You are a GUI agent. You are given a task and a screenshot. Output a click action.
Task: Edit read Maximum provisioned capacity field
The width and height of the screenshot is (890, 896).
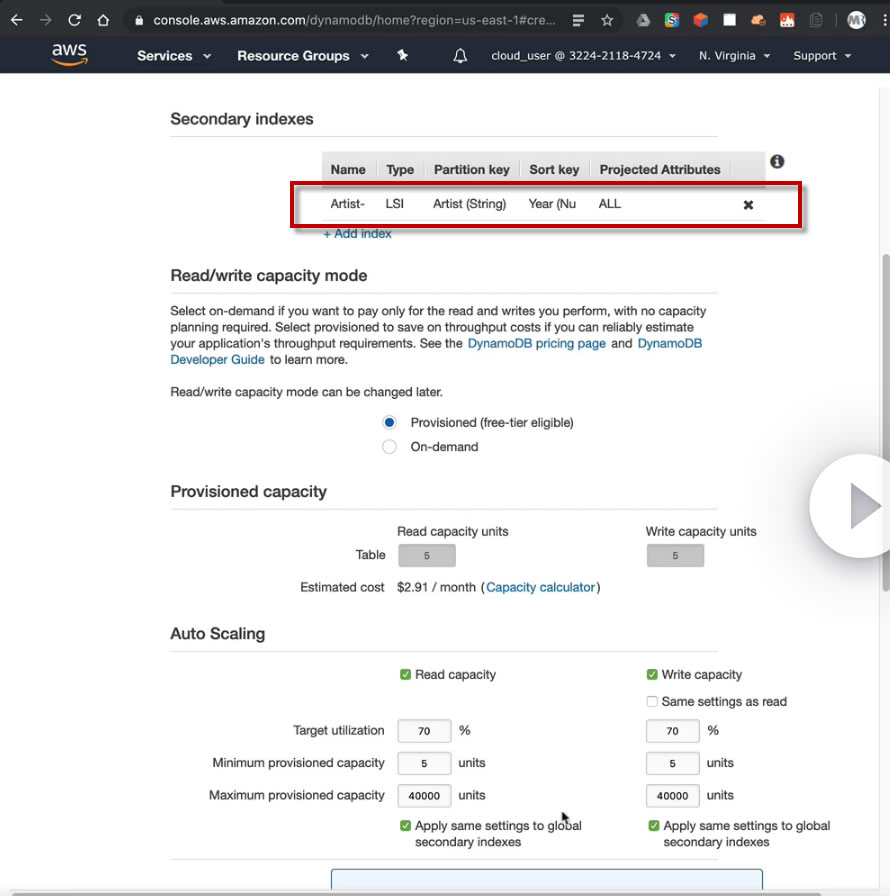pos(424,796)
